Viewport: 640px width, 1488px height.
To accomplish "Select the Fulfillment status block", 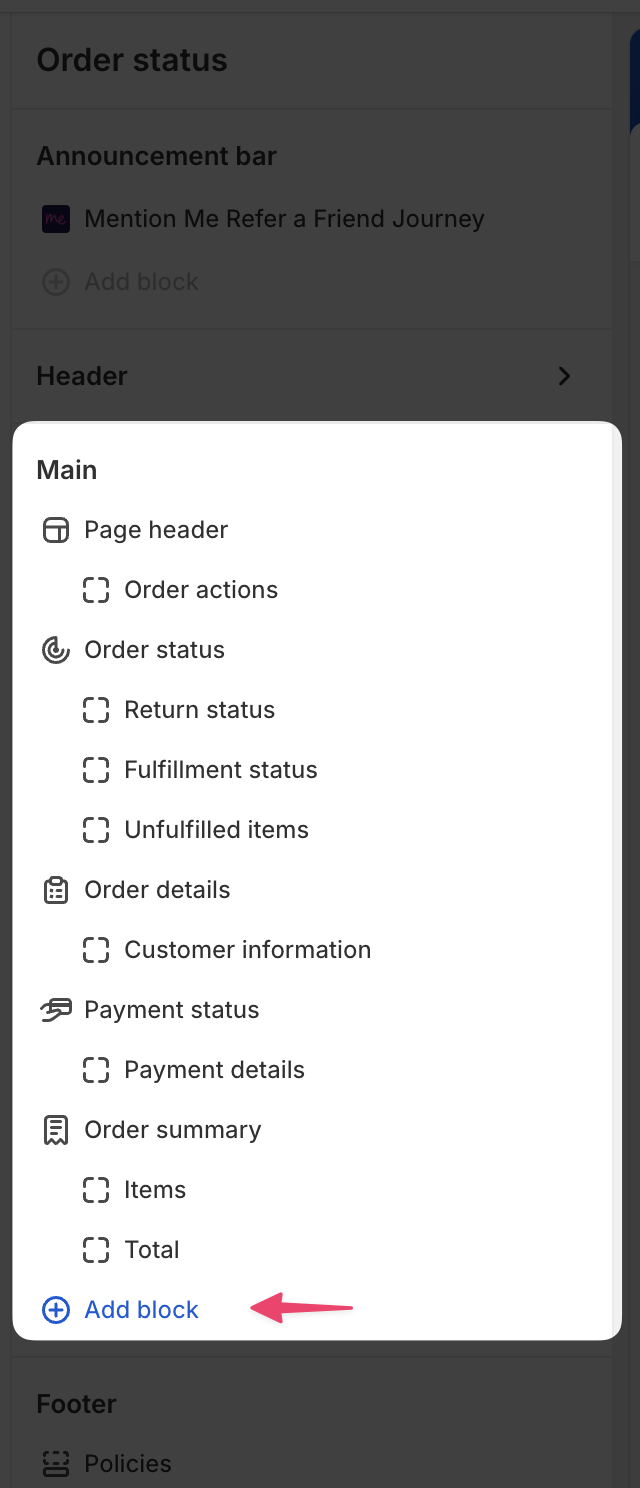I will tap(220, 770).
